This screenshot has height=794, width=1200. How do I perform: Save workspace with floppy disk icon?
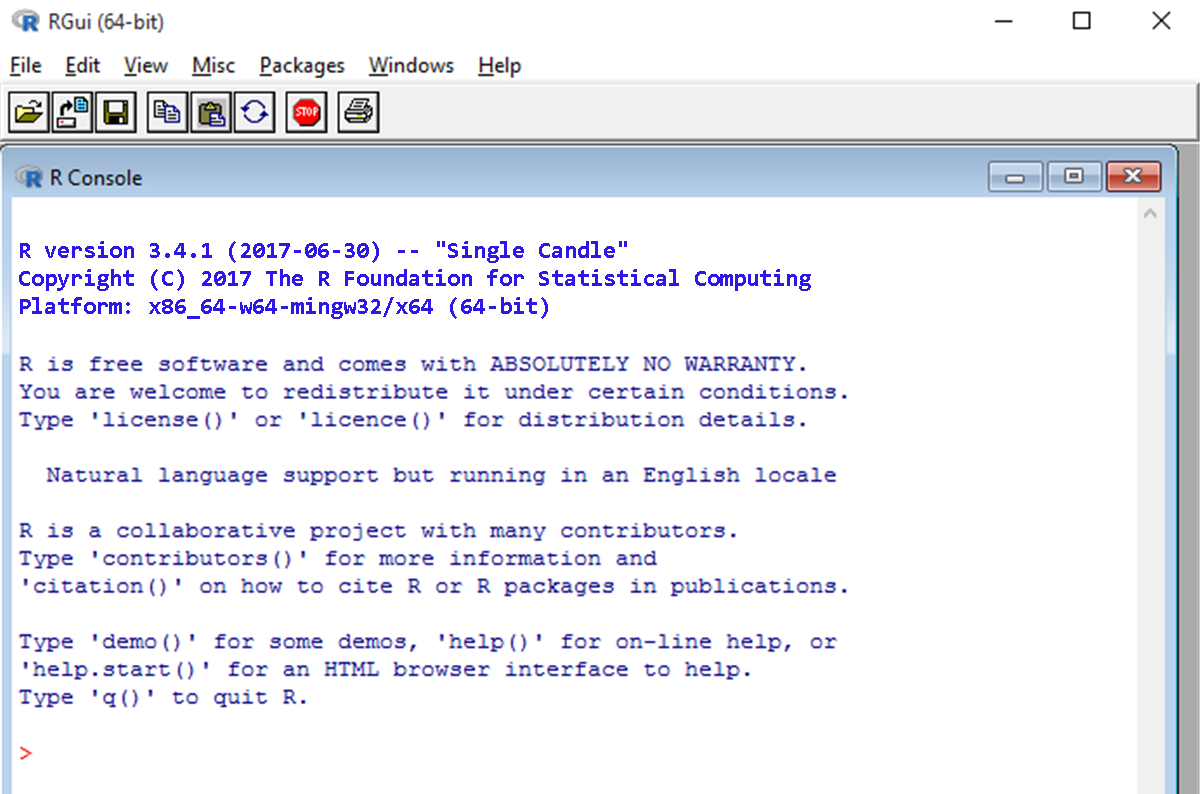(x=115, y=112)
